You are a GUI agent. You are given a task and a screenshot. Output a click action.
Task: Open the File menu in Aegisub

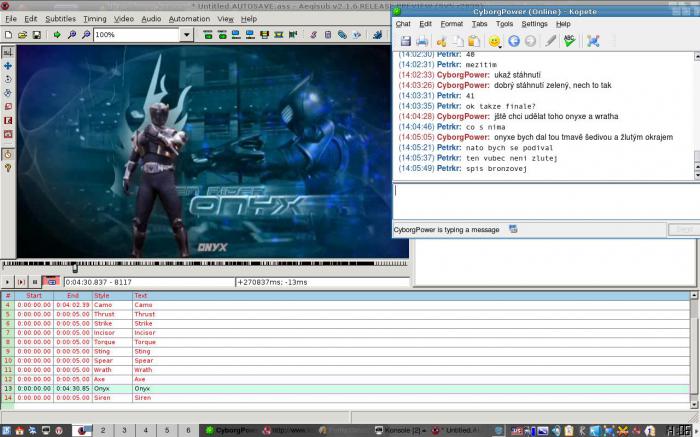(11, 19)
